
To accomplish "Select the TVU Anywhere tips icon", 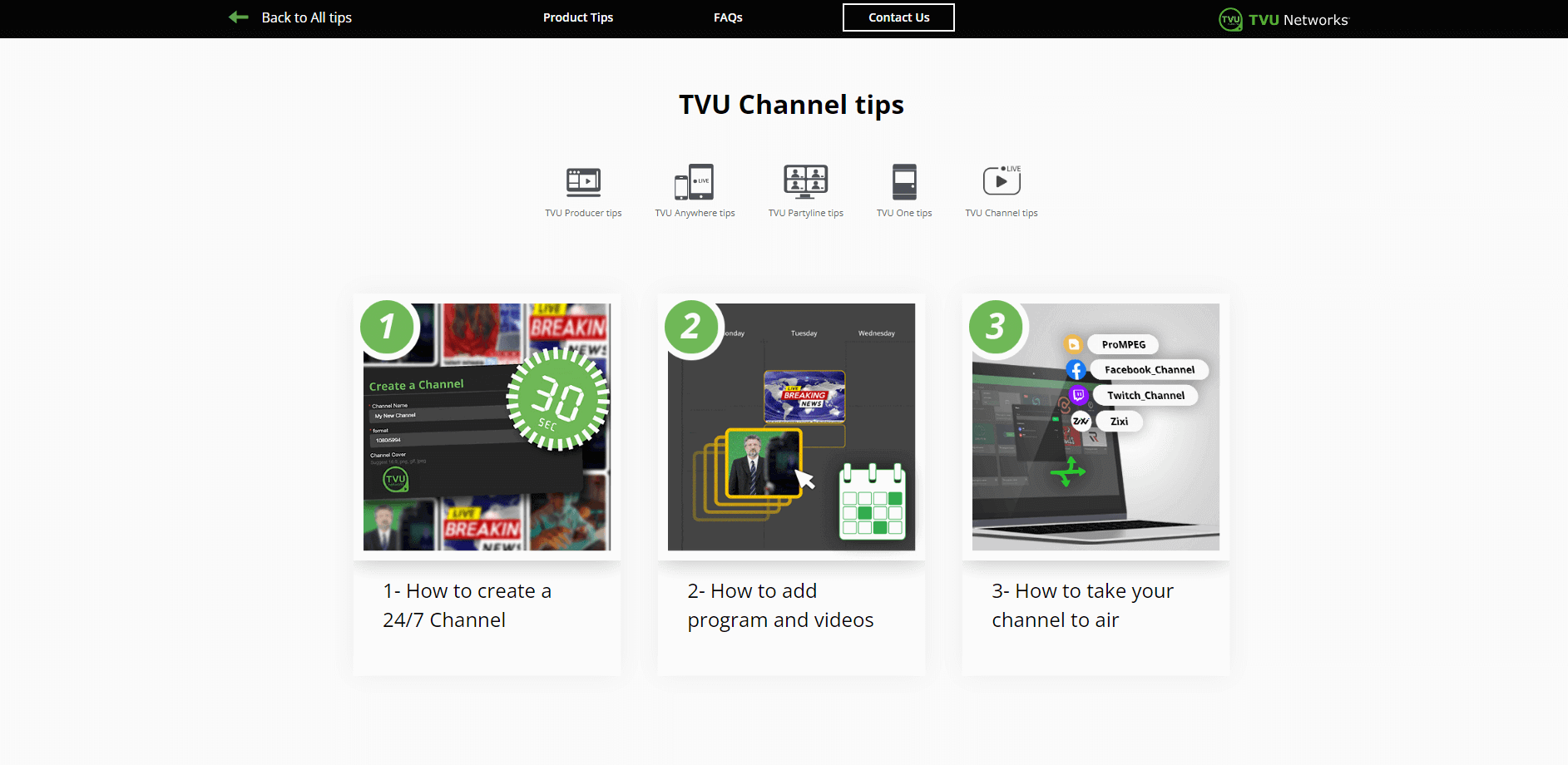I will pos(694,181).
